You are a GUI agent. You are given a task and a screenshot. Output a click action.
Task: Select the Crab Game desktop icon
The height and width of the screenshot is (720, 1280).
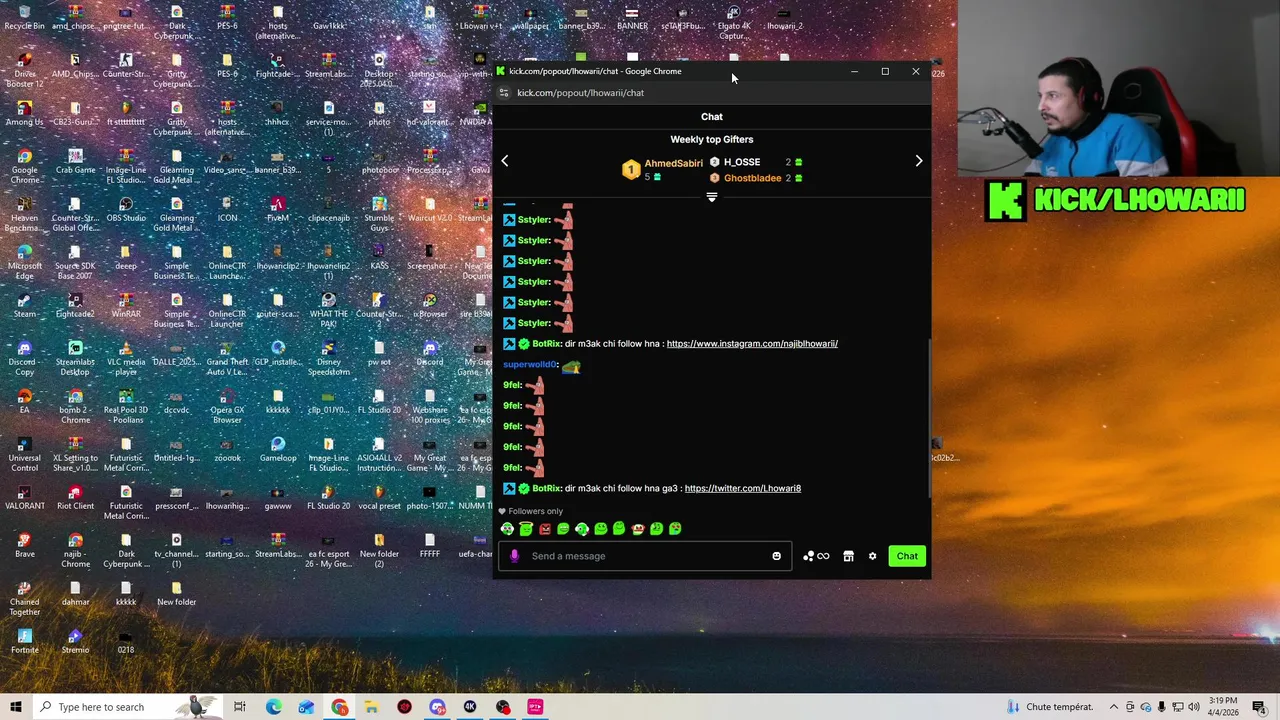pos(75,162)
